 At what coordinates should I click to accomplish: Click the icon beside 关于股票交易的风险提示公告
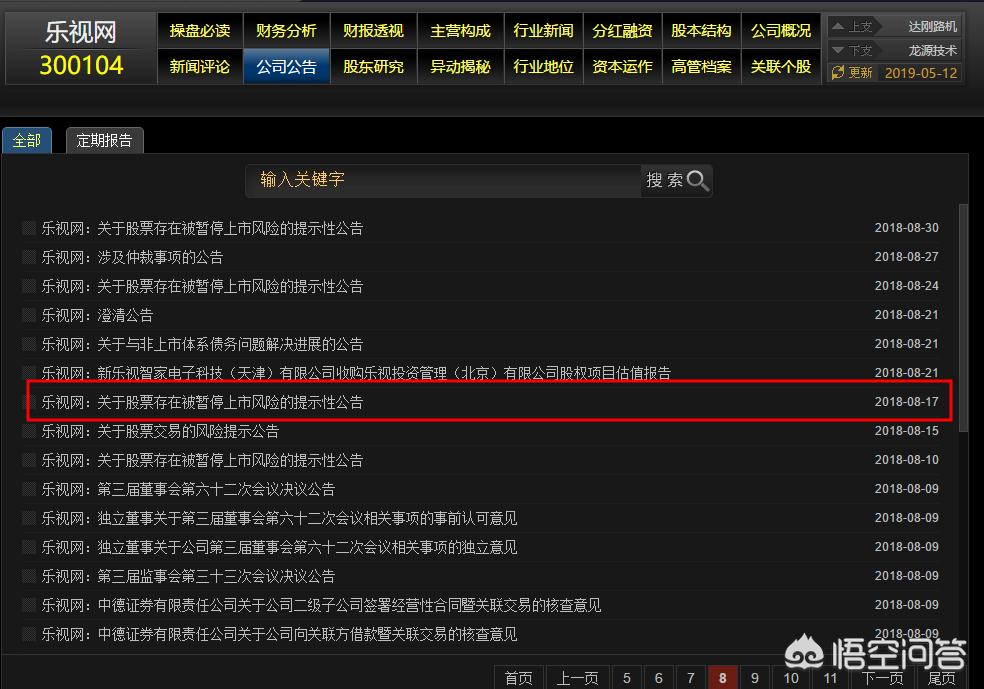point(29,431)
